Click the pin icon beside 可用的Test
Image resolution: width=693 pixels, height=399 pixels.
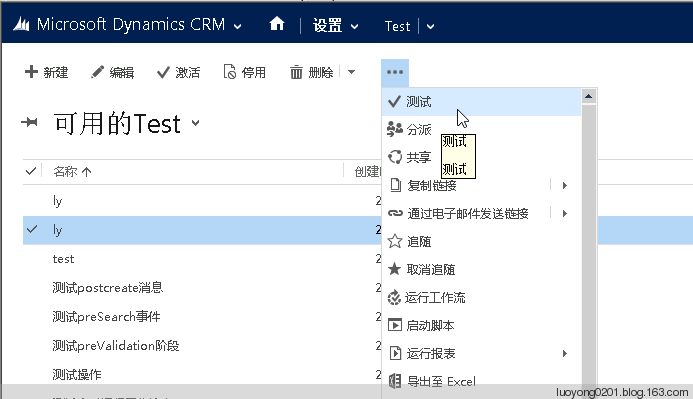pyautogui.click(x=29, y=122)
